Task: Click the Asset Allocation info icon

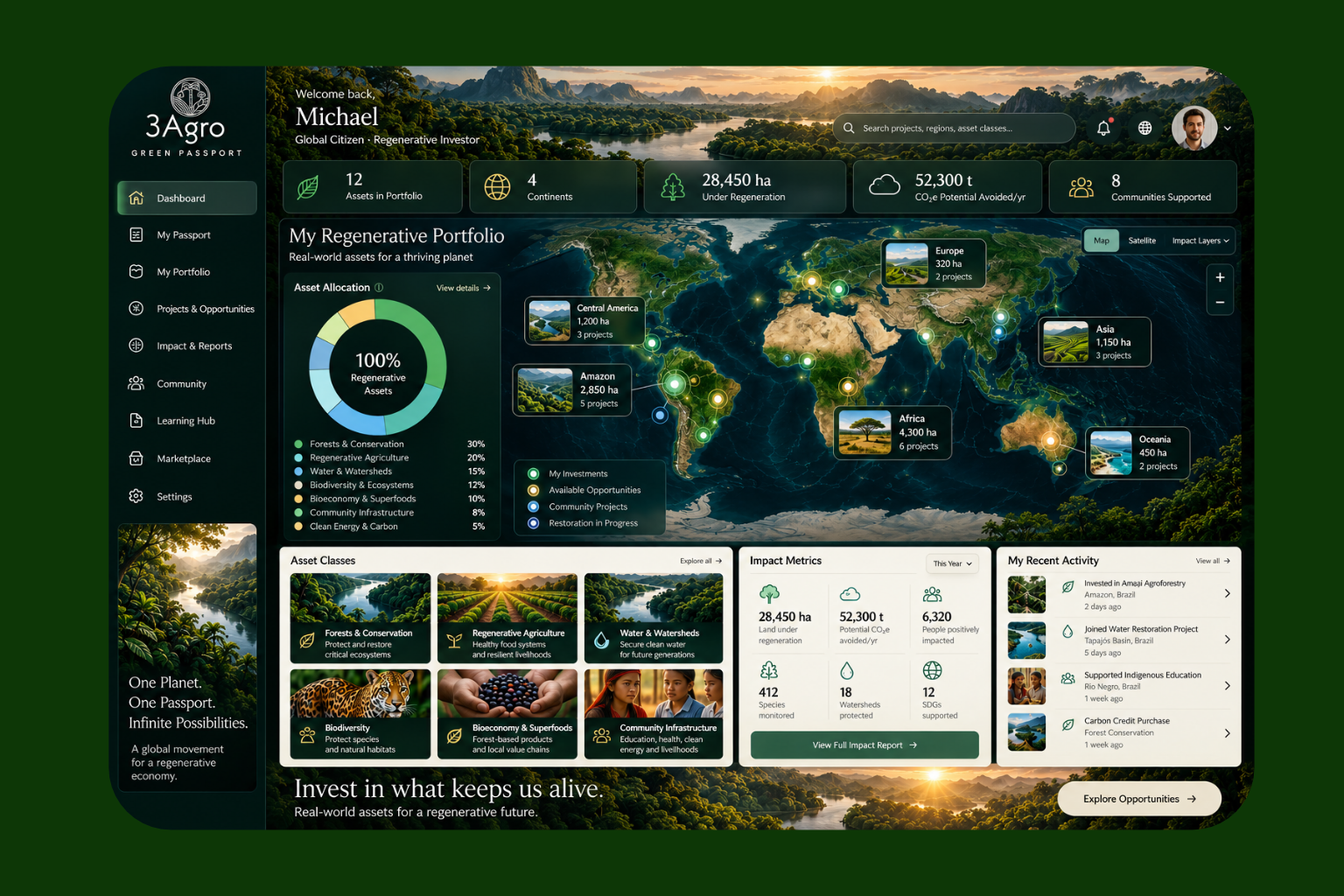Action: [x=379, y=287]
